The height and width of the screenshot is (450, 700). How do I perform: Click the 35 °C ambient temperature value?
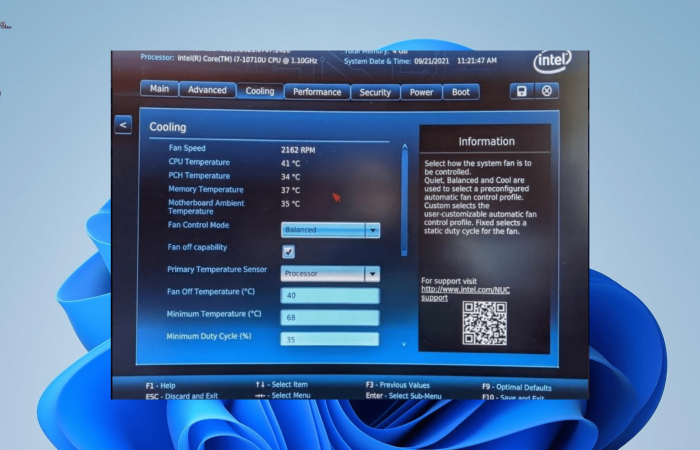[x=291, y=204]
